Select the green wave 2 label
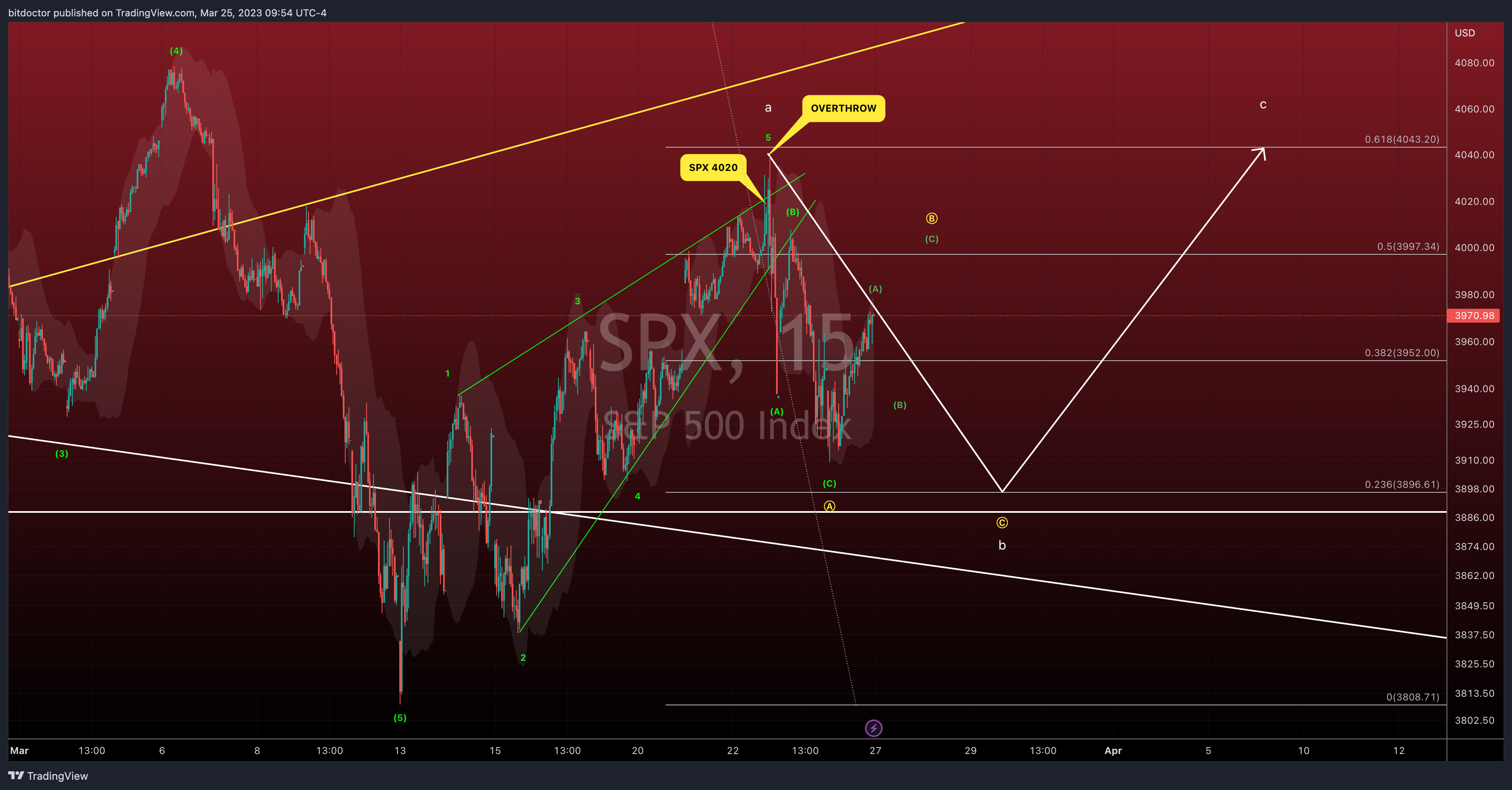 [x=523, y=658]
